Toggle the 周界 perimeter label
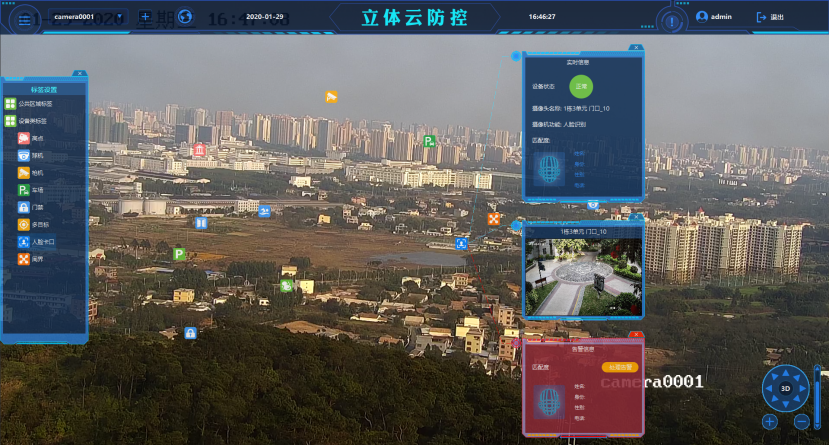Viewport: 829px width, 445px height. click(x=31, y=259)
